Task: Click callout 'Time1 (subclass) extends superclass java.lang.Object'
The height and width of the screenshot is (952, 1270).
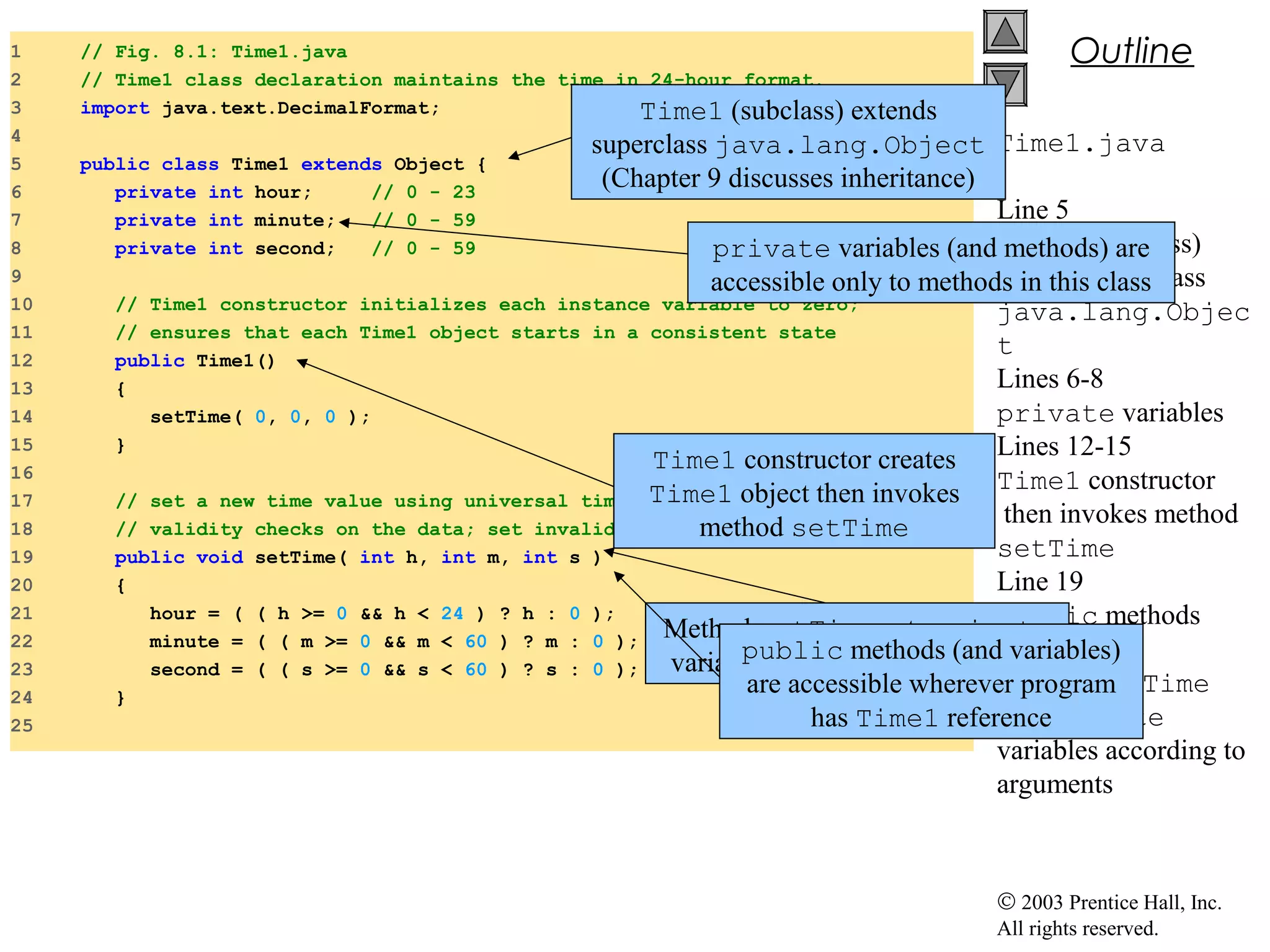Action: [788, 142]
